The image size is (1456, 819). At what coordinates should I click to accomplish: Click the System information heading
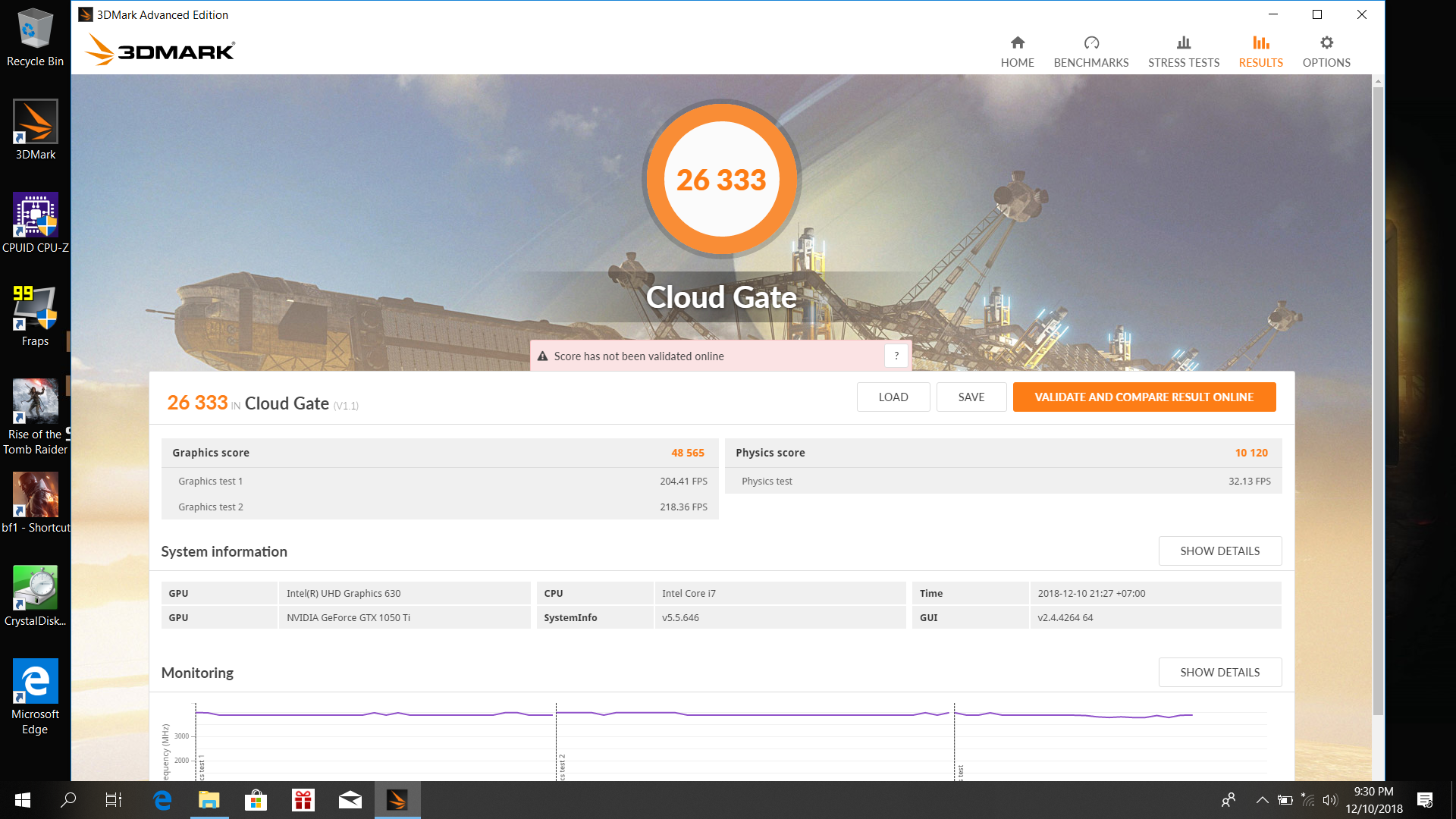point(224,551)
